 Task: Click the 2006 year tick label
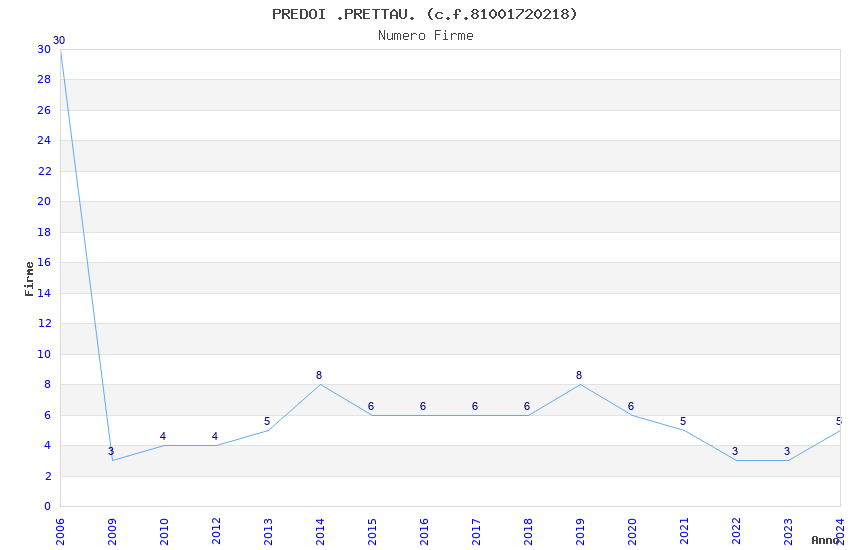pyautogui.click(x=60, y=532)
